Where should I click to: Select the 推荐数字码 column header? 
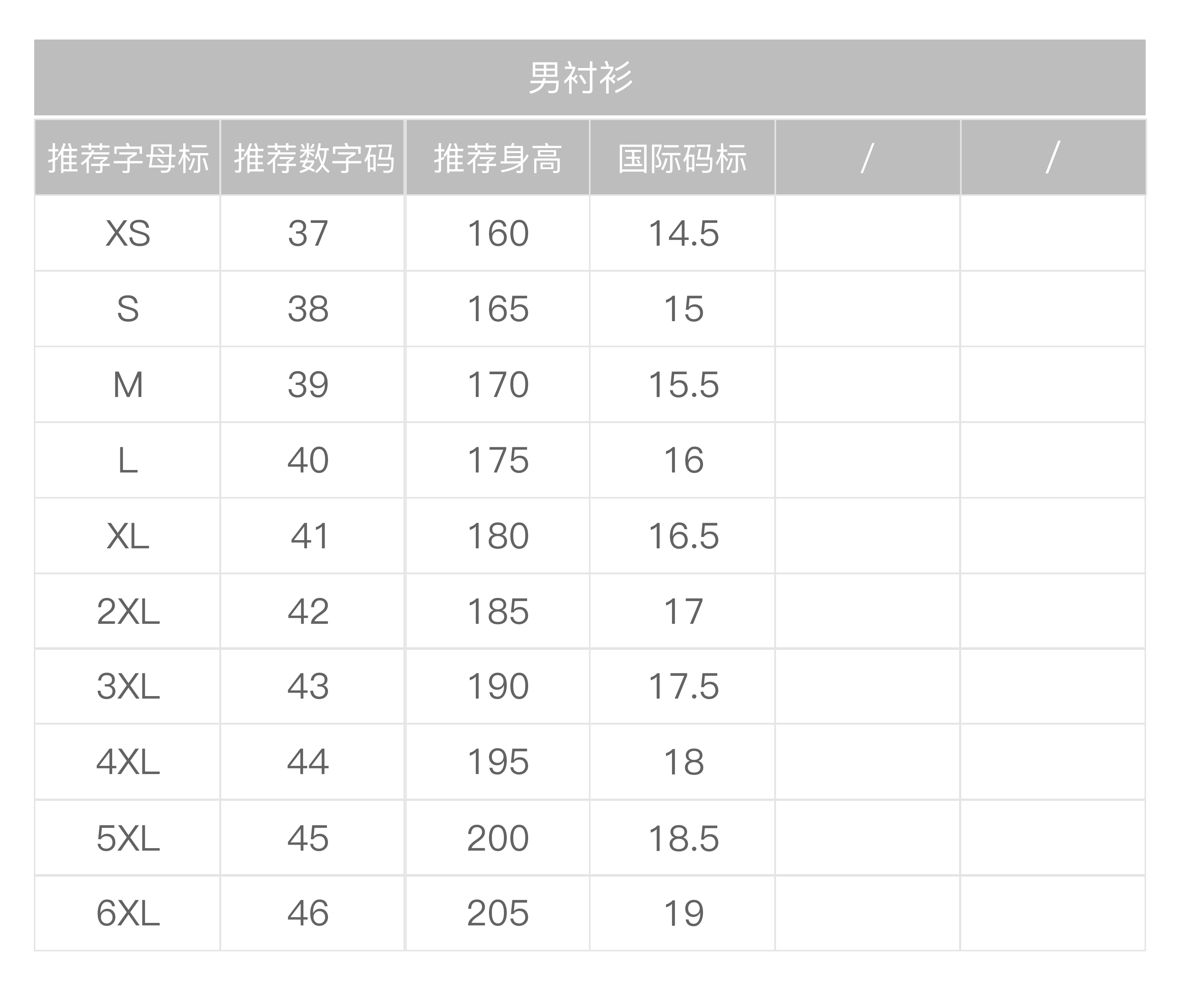pyautogui.click(x=313, y=158)
